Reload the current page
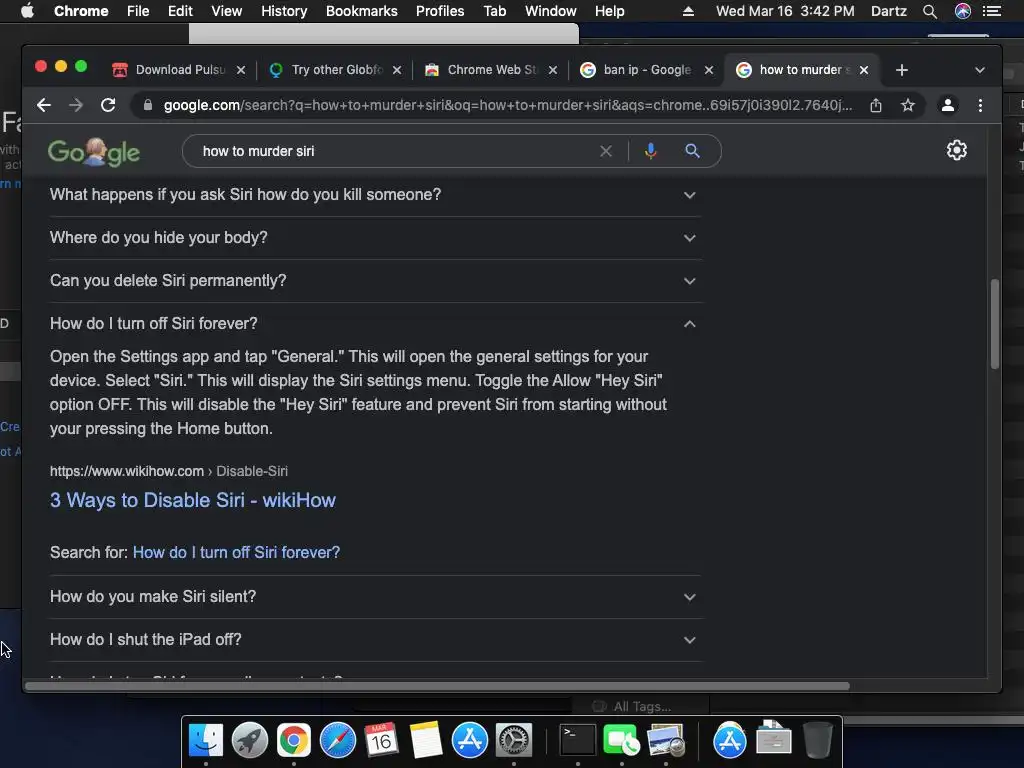This screenshot has height=768, width=1024. tap(108, 105)
